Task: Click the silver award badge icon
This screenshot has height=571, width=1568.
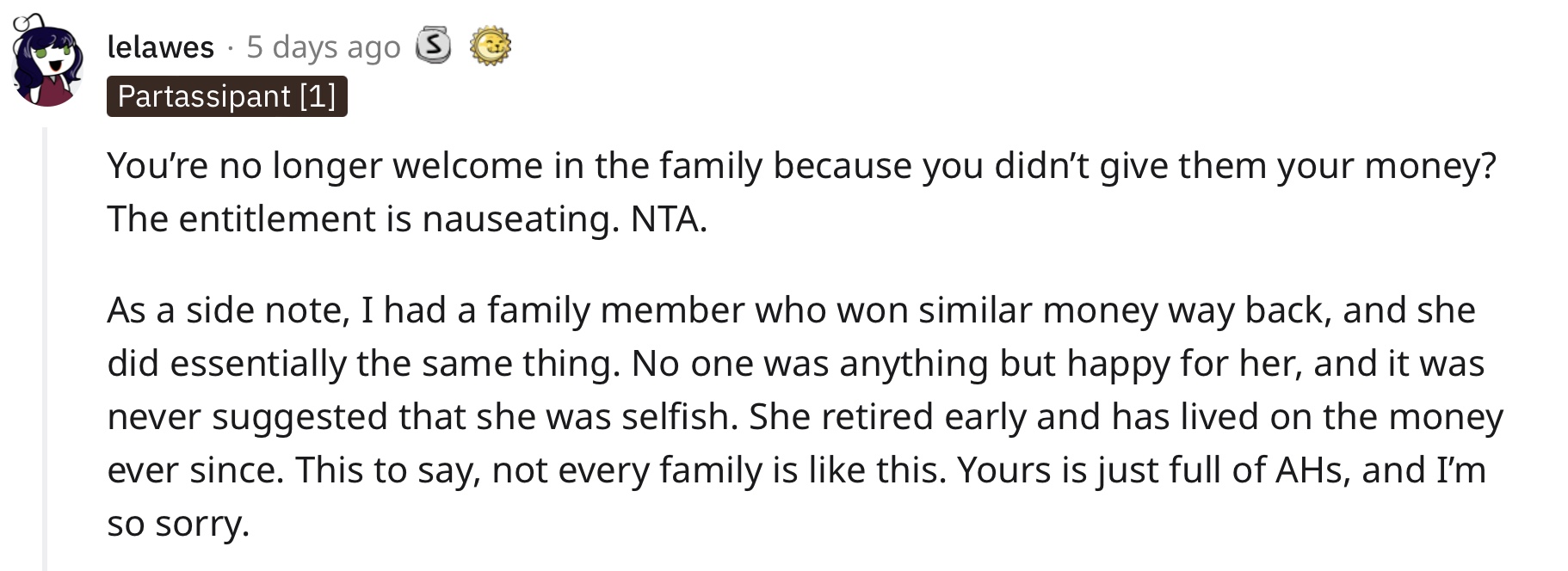Action: (x=433, y=46)
